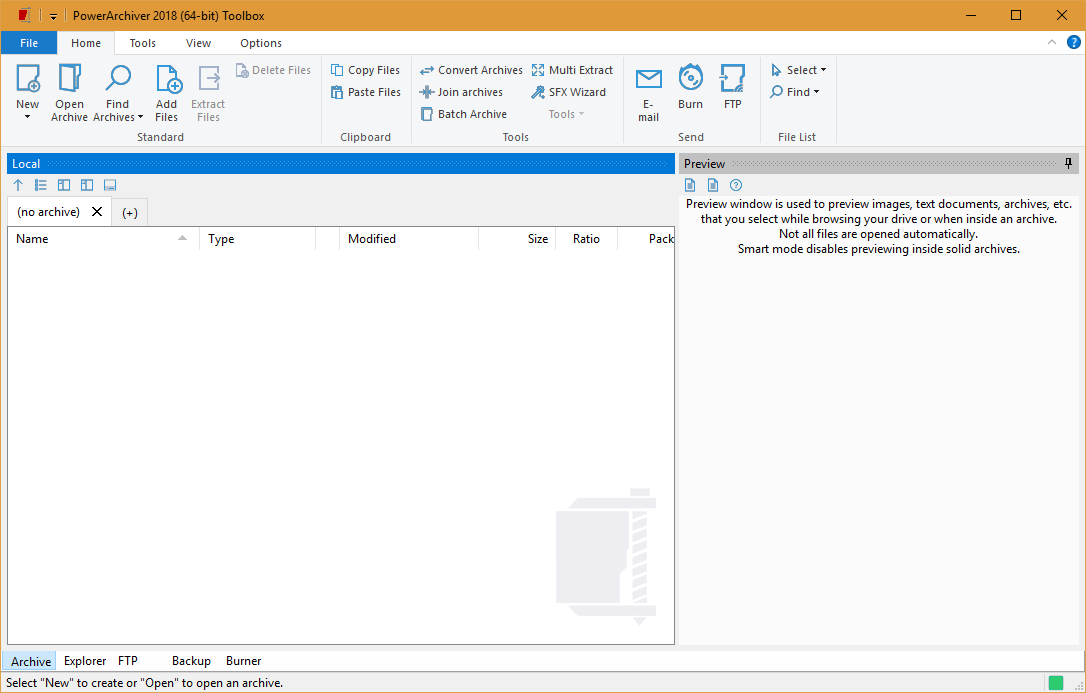Launch the SFX Wizard
The width and height of the screenshot is (1086, 693).
click(x=568, y=92)
